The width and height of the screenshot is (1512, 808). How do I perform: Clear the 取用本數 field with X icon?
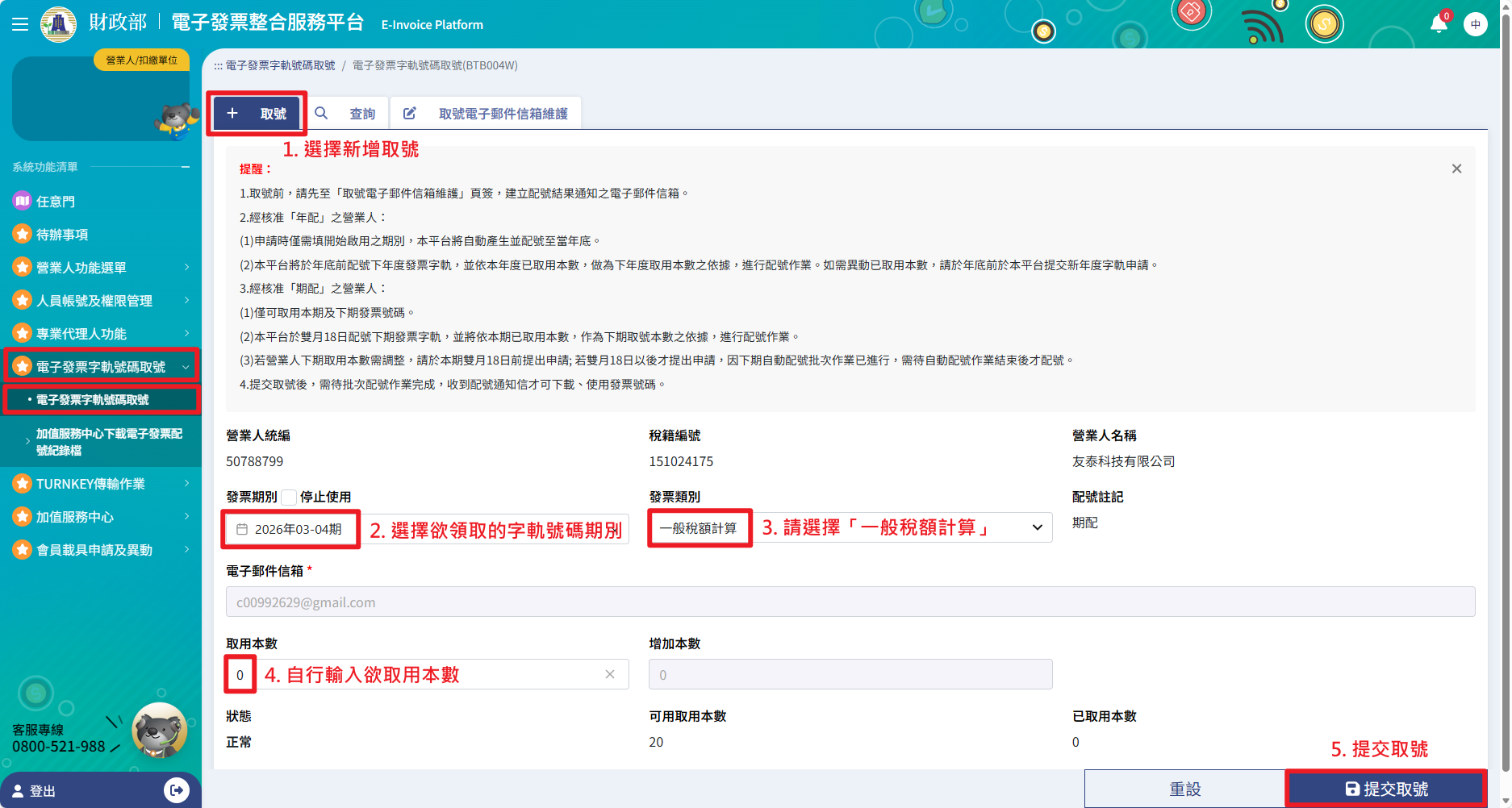pyautogui.click(x=610, y=674)
